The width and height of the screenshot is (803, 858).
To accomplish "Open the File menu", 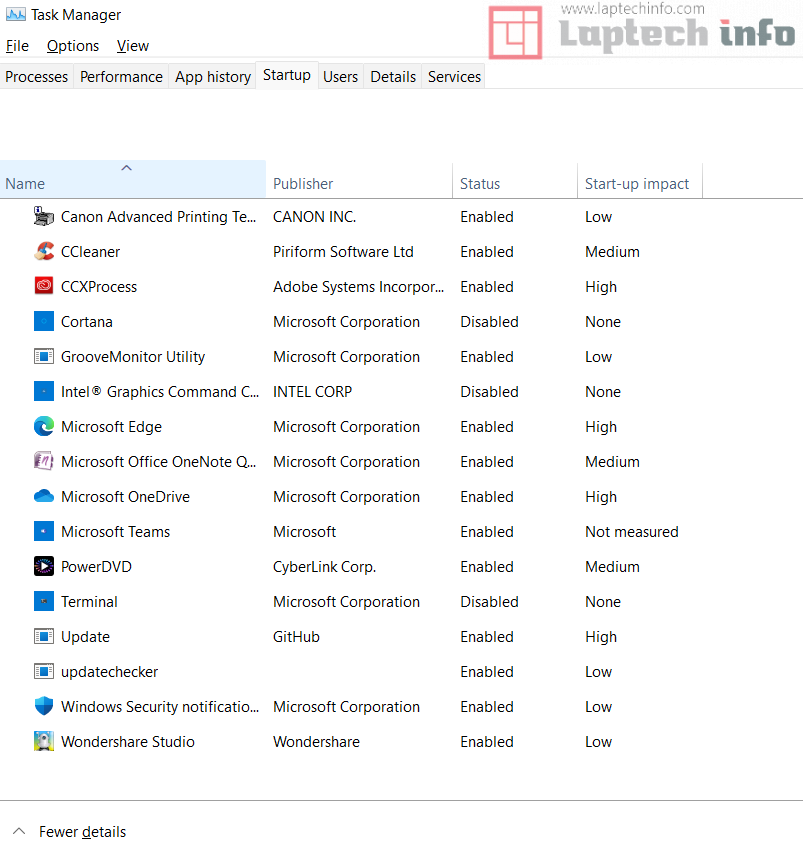I will click(17, 46).
